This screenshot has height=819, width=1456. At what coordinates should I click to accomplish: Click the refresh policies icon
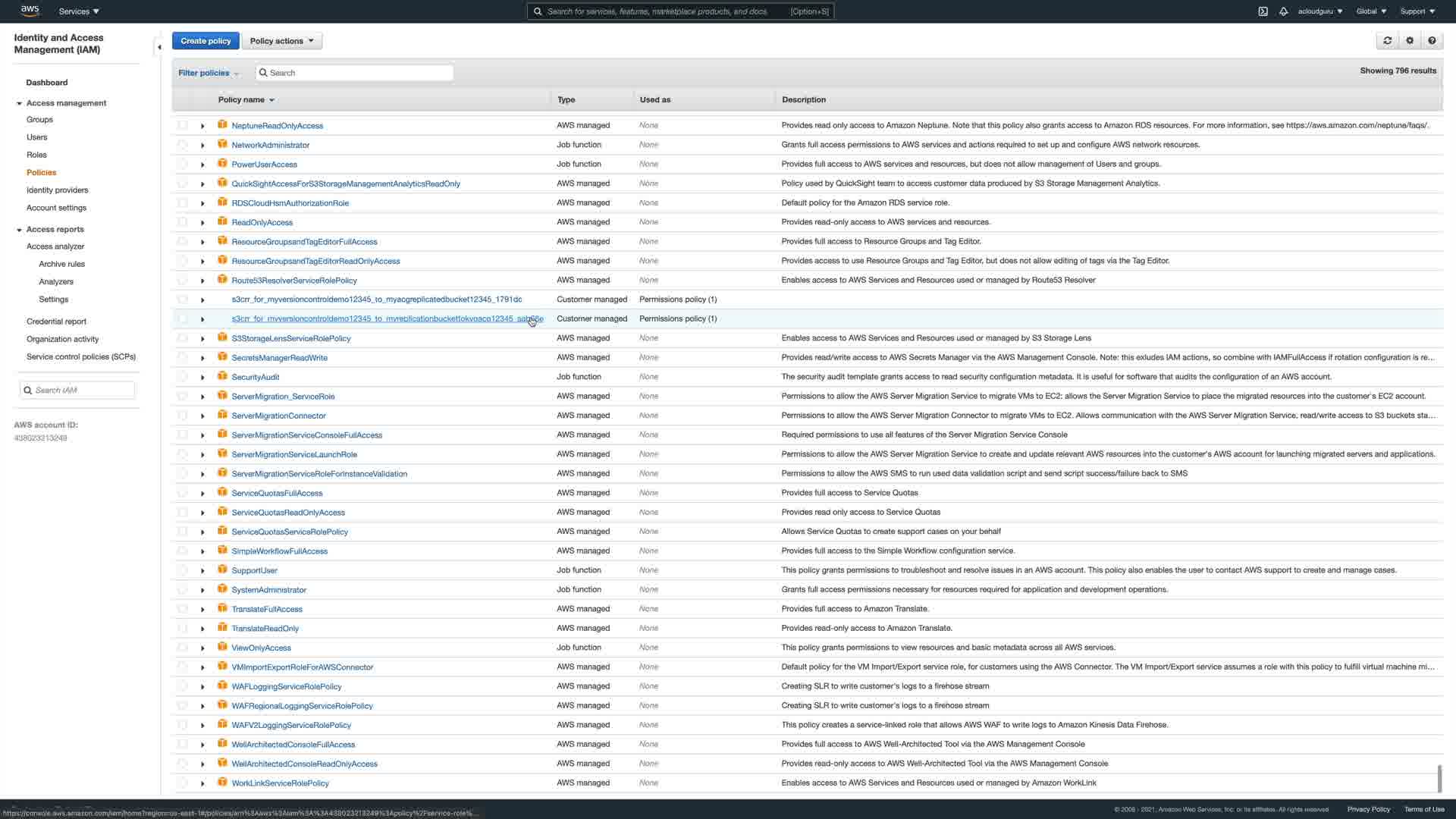1387,41
